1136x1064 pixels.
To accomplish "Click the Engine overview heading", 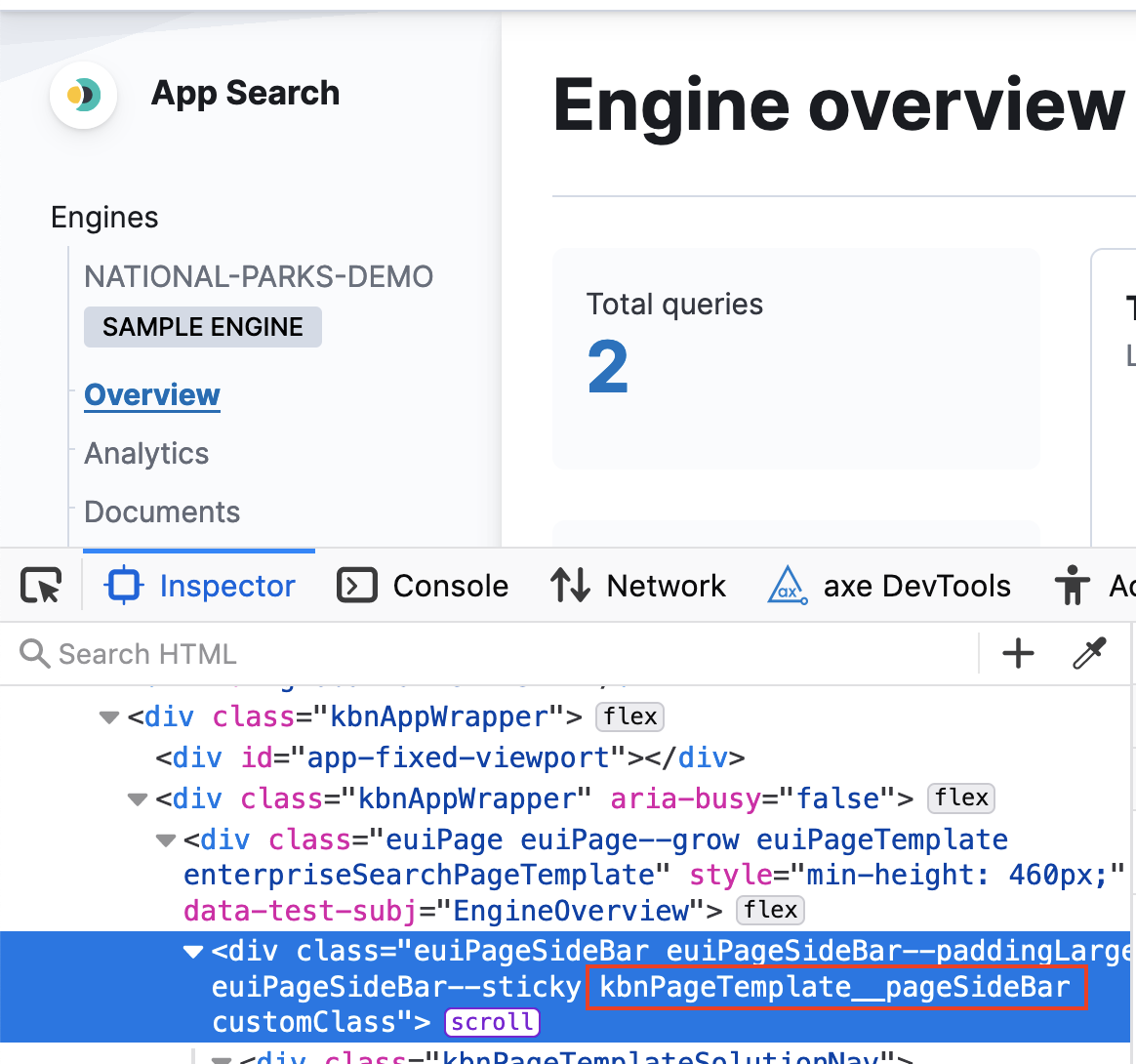I will [x=839, y=105].
